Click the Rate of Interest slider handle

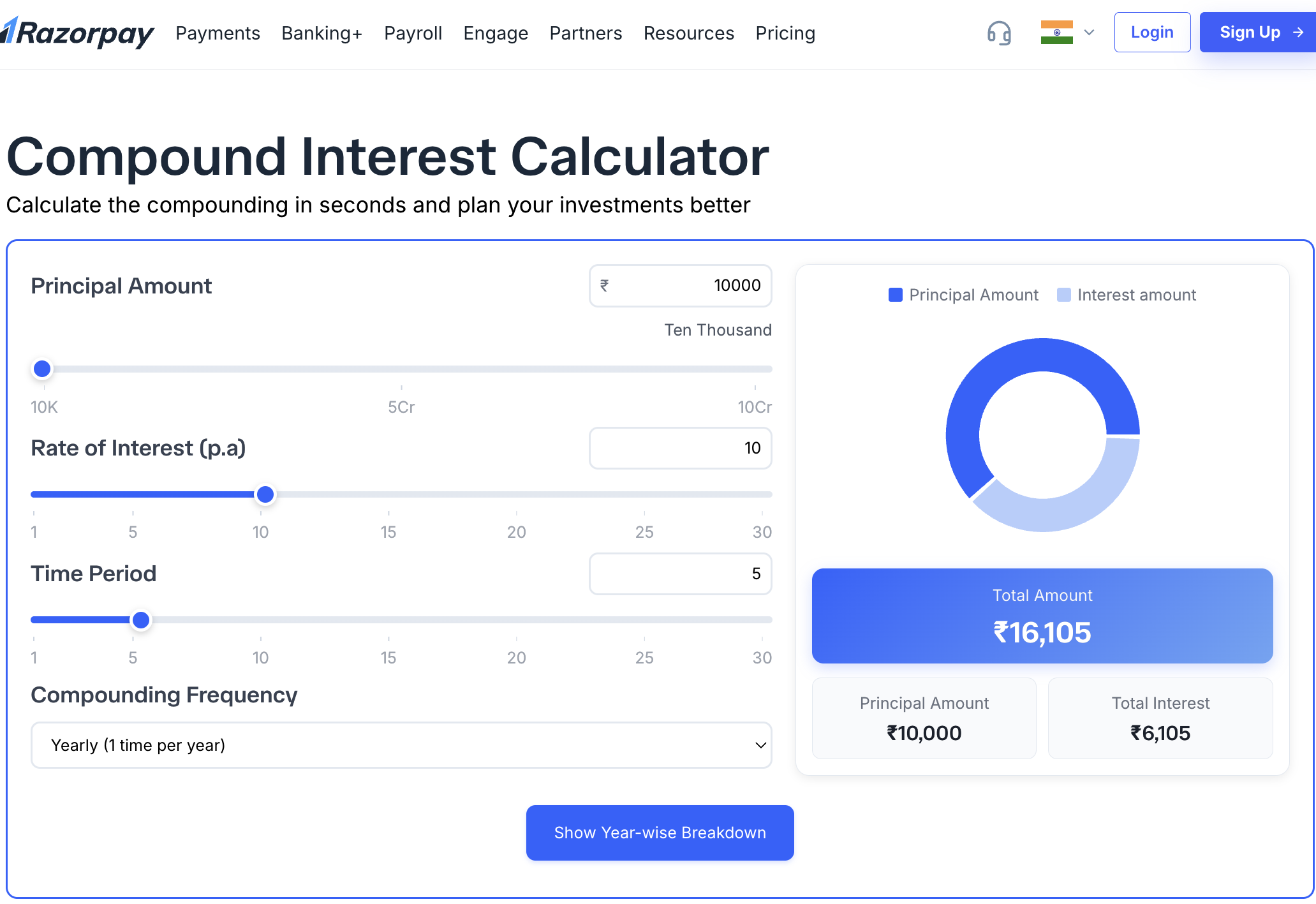tap(265, 494)
